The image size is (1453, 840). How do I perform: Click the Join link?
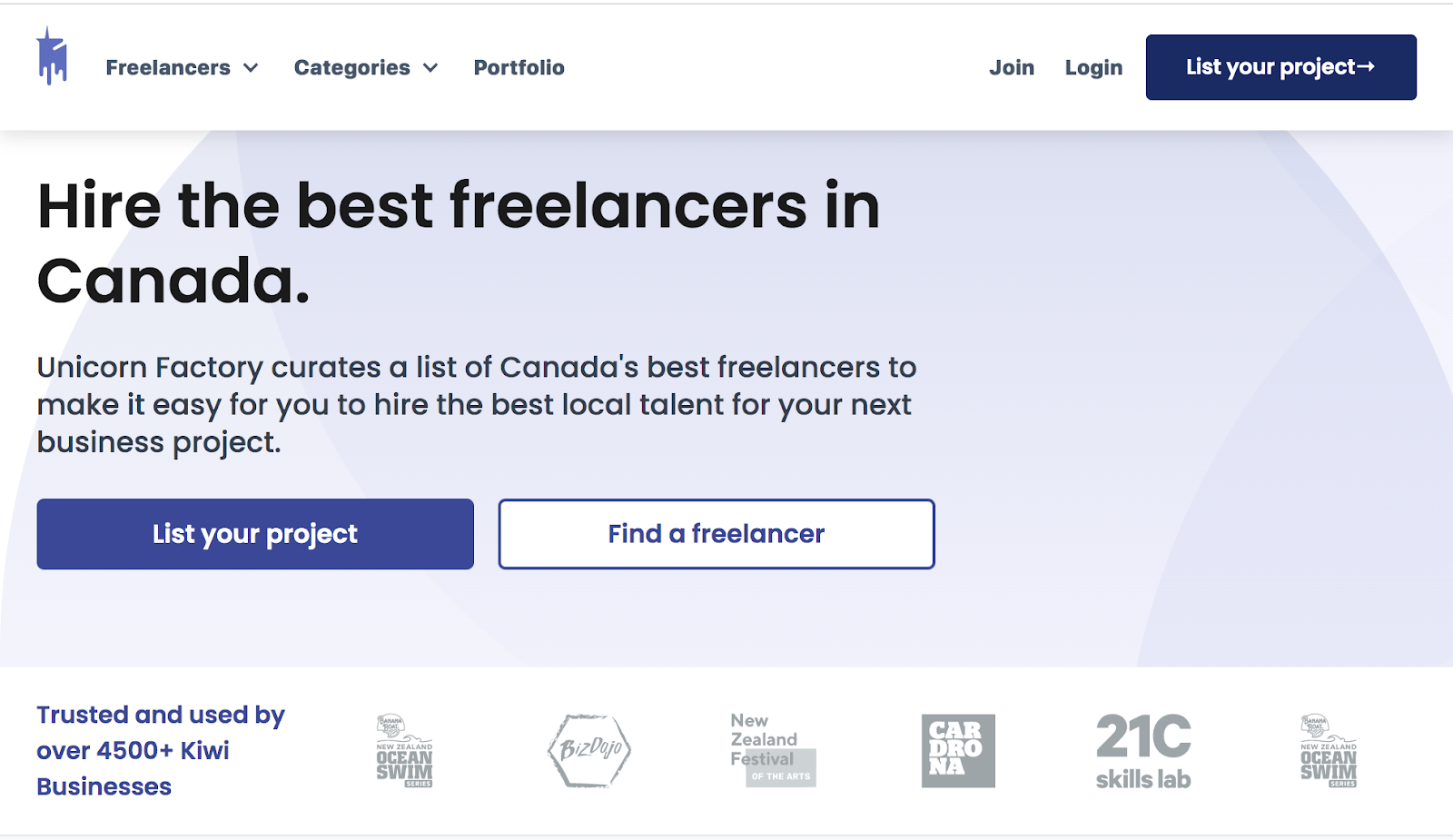(x=1012, y=68)
